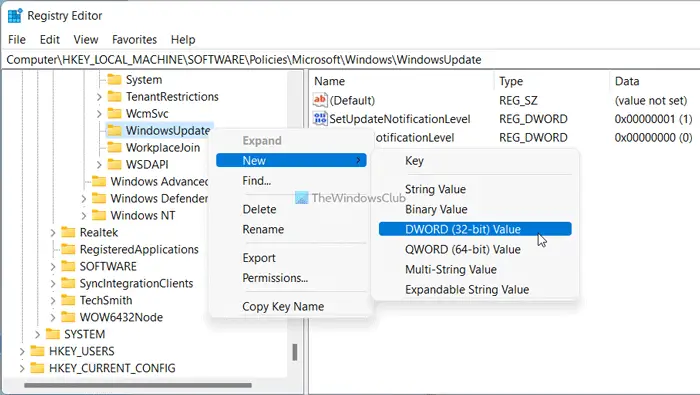Image resolution: width=700 pixels, height=395 pixels.
Task: Select the HKEY_USERS folder icon
Action: pyautogui.click(x=37, y=351)
